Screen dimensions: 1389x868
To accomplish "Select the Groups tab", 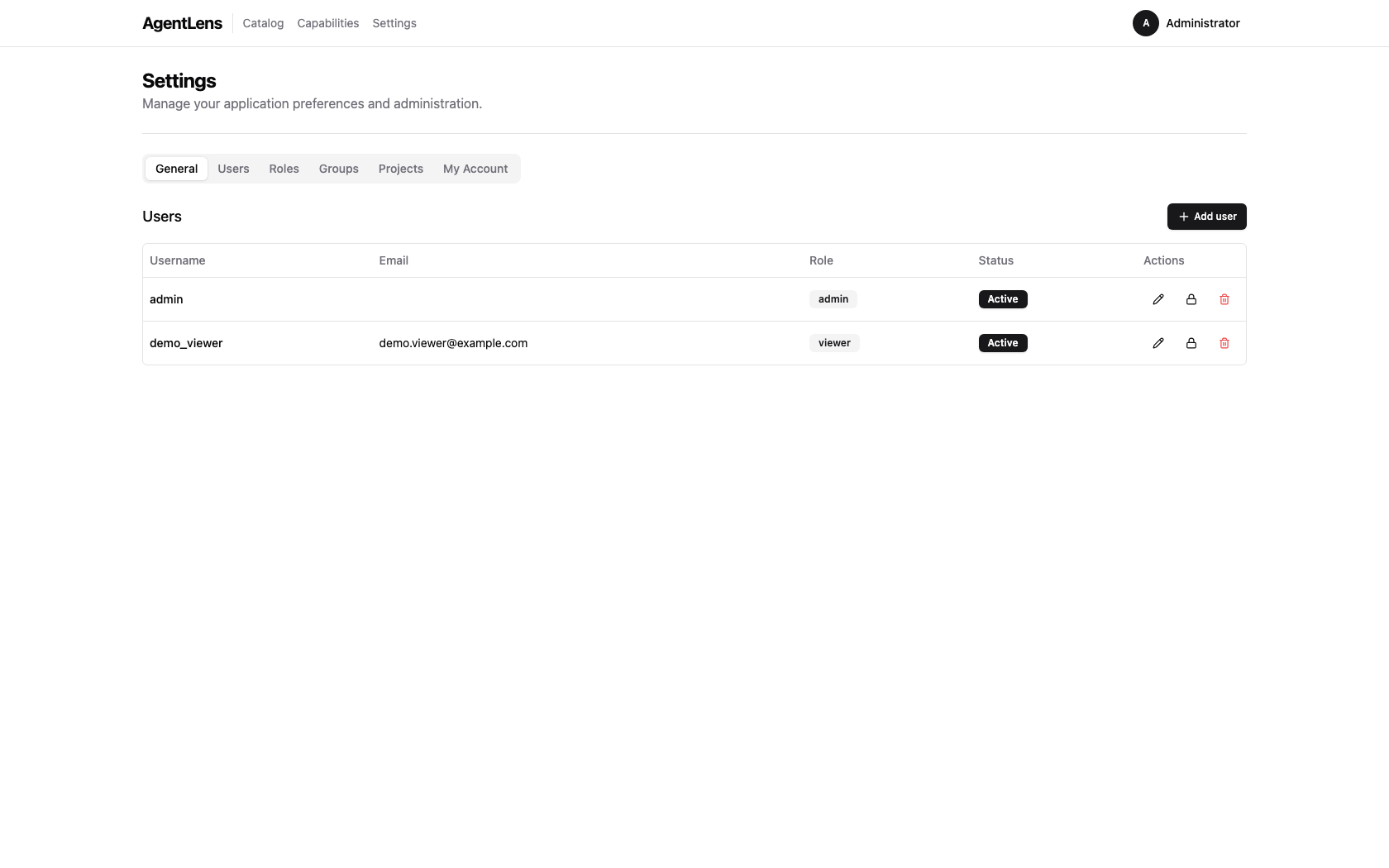I will pos(338,169).
